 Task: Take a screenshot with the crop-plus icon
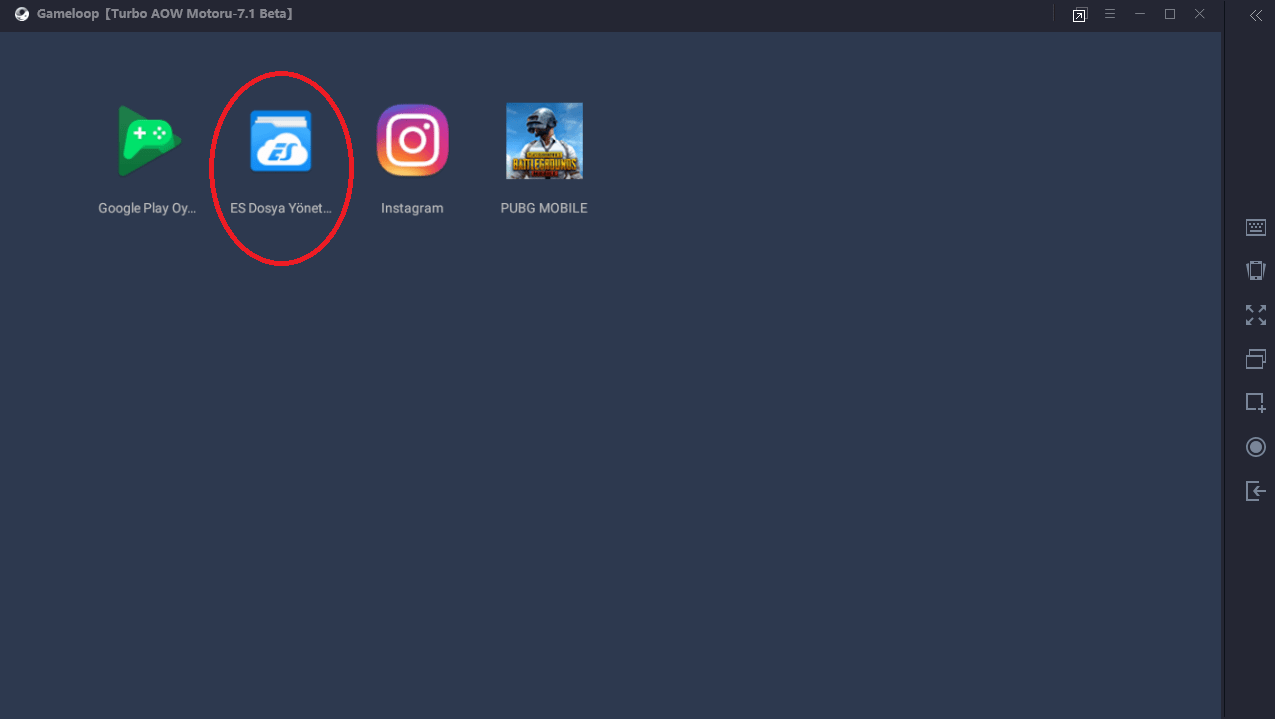click(x=1256, y=402)
